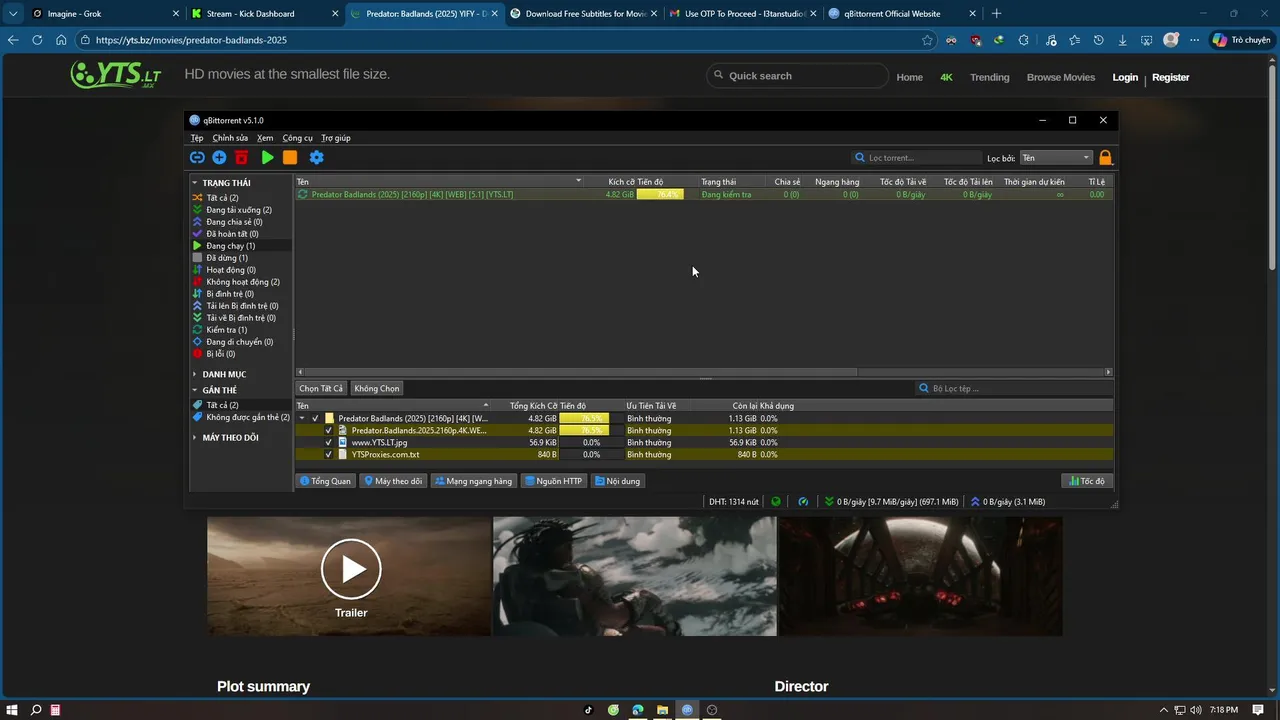This screenshot has width=1280, height=720.
Task: Click the browser back arrow
Action: coord(13,40)
